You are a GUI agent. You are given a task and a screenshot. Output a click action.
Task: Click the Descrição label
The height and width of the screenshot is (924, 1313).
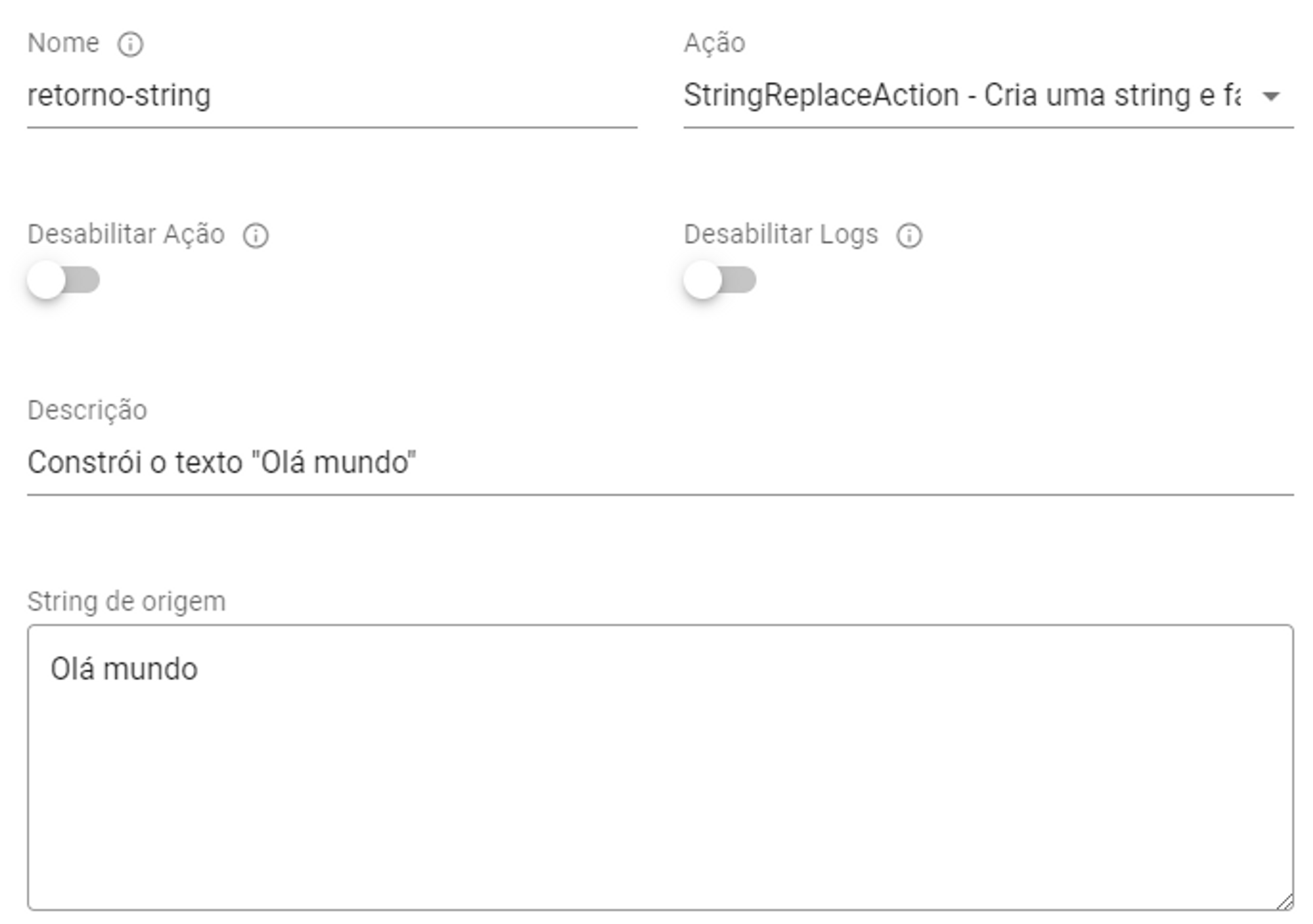click(x=87, y=410)
